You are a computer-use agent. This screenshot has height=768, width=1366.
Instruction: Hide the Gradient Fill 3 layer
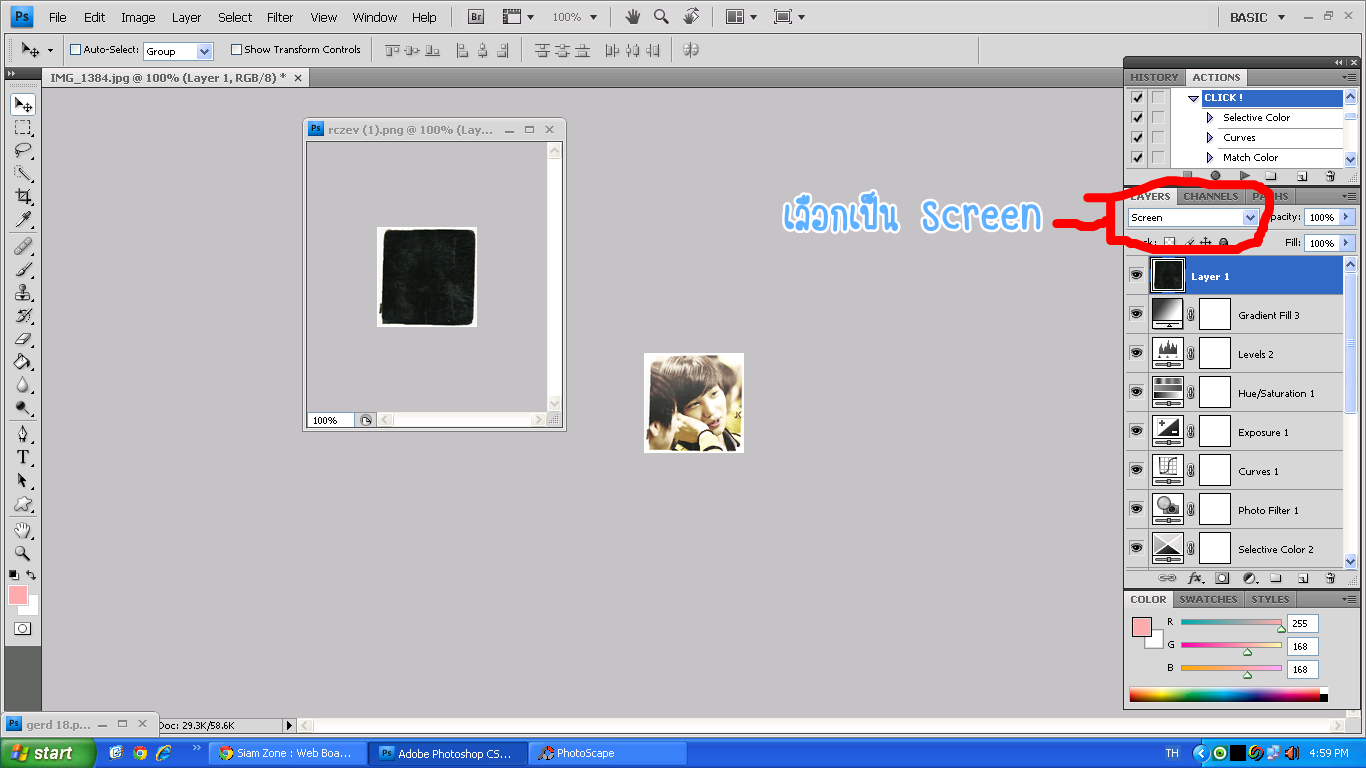click(1136, 314)
